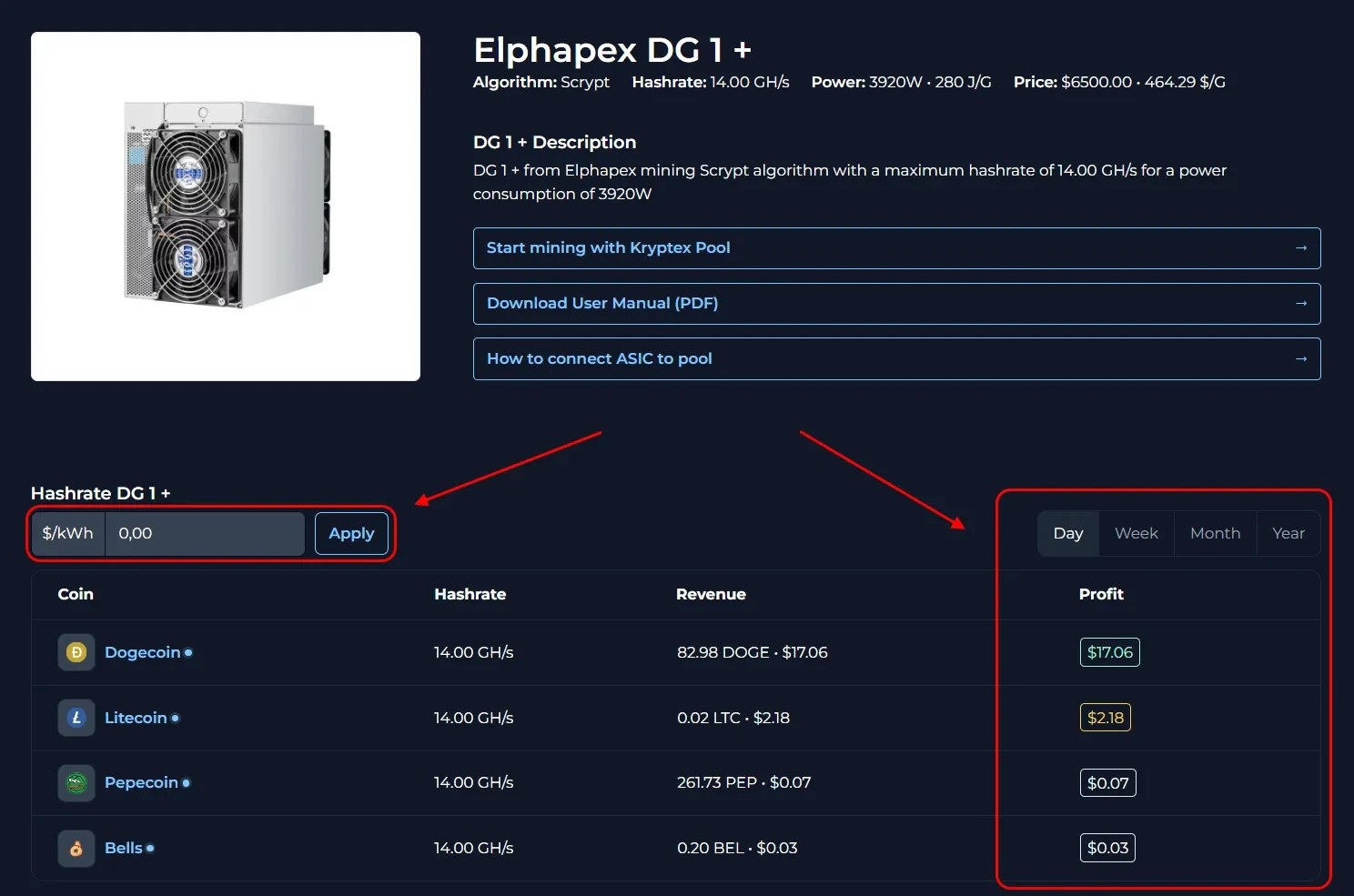This screenshot has width=1354, height=896.
Task: Click arrow icon on ASIC connect button
Action: [1300, 359]
